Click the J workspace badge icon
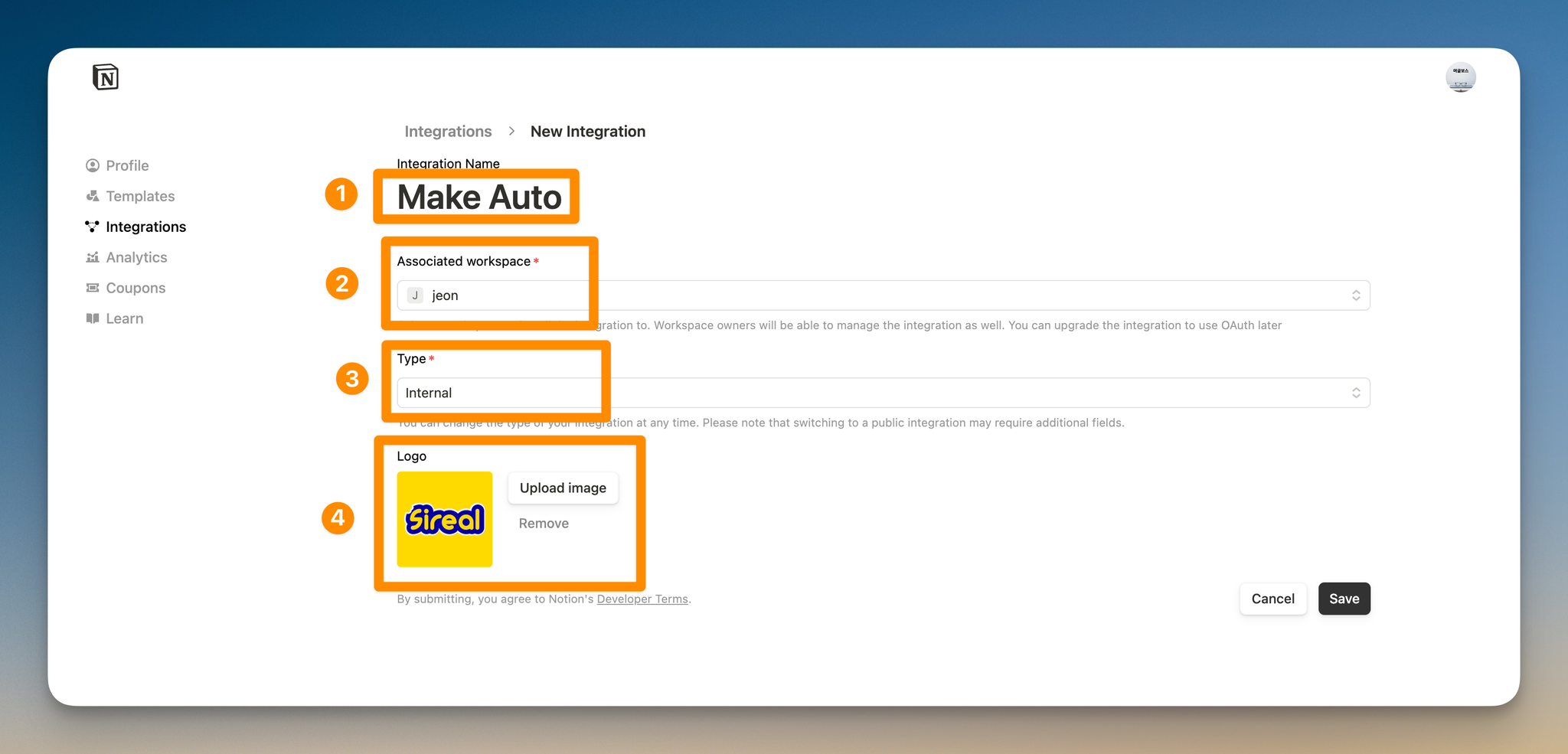 [x=415, y=295]
